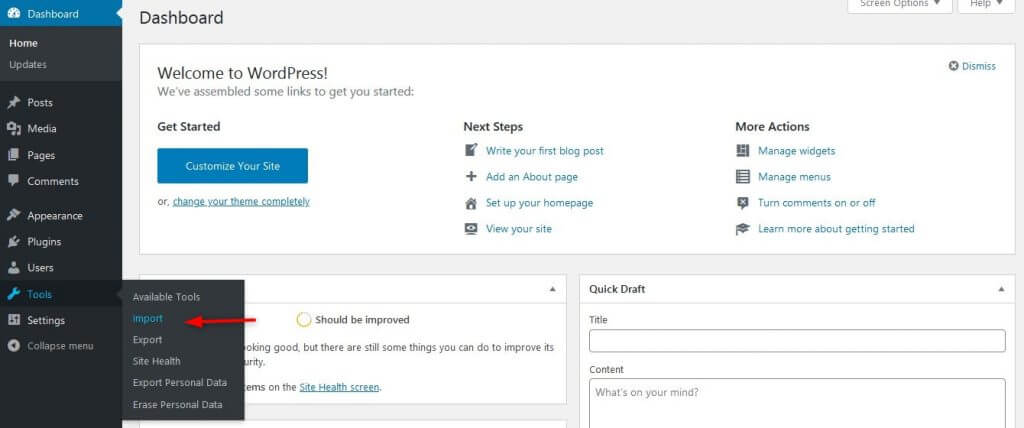Screen dimensions: 1024x428
Task: Click the Dismiss circle-x icon
Action: (x=953, y=66)
